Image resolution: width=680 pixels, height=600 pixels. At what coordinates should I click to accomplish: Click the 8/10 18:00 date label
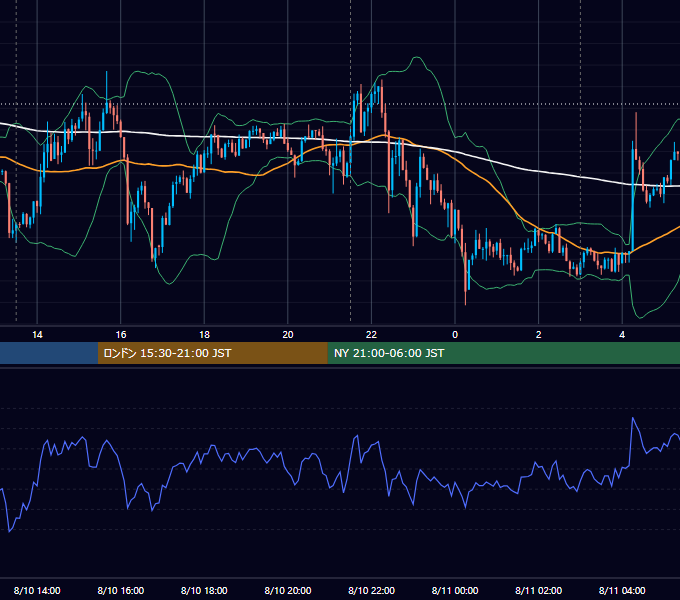point(204,590)
